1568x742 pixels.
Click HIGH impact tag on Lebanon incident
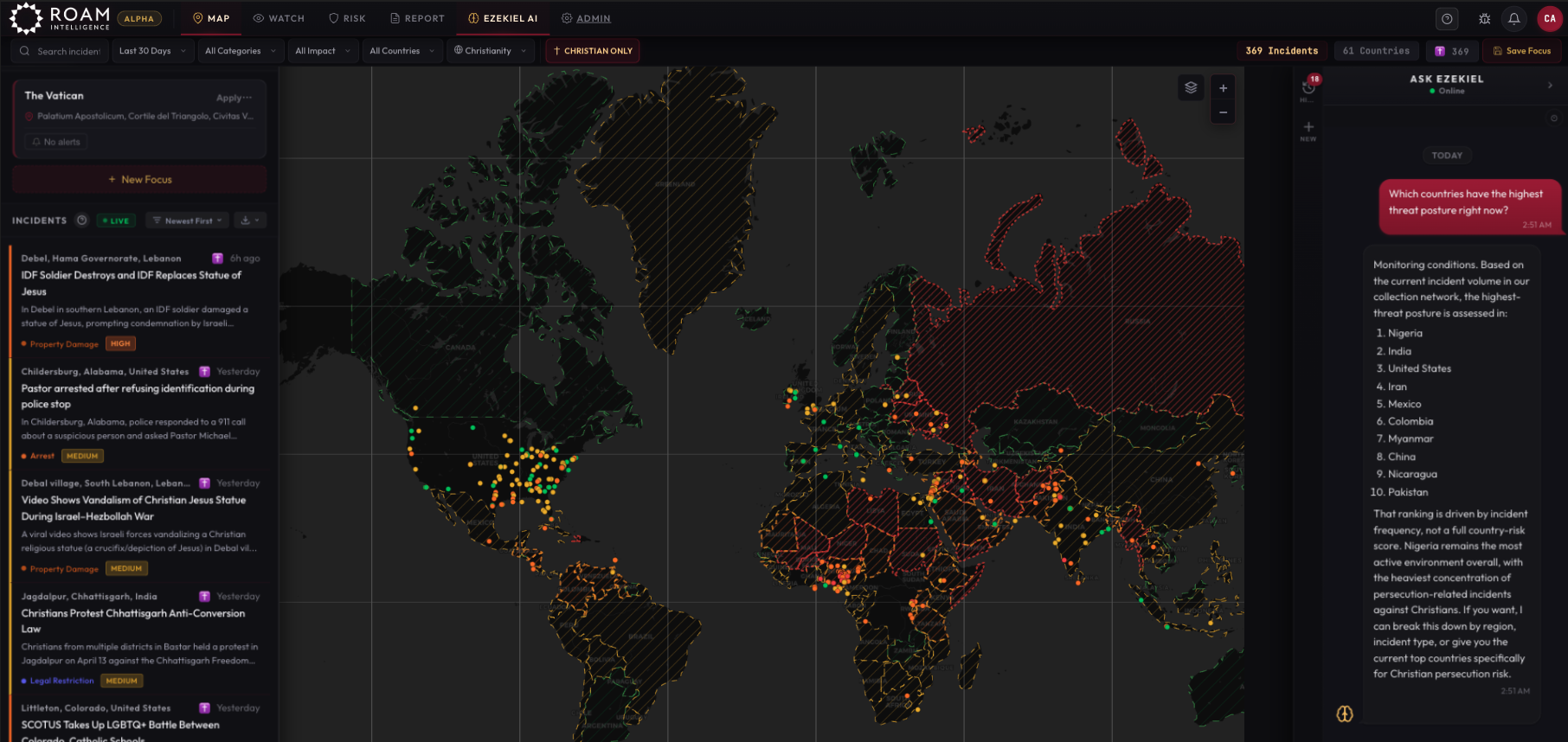[x=120, y=344]
